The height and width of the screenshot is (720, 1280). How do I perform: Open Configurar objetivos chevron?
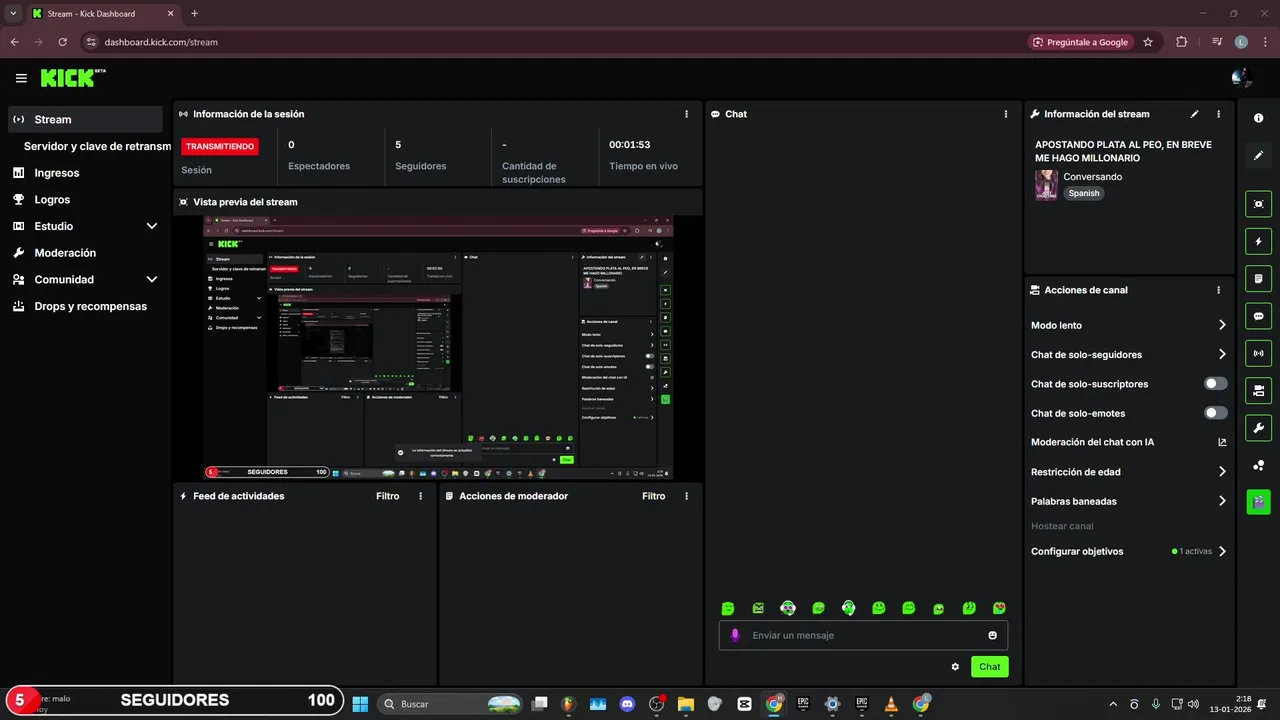[1222, 551]
